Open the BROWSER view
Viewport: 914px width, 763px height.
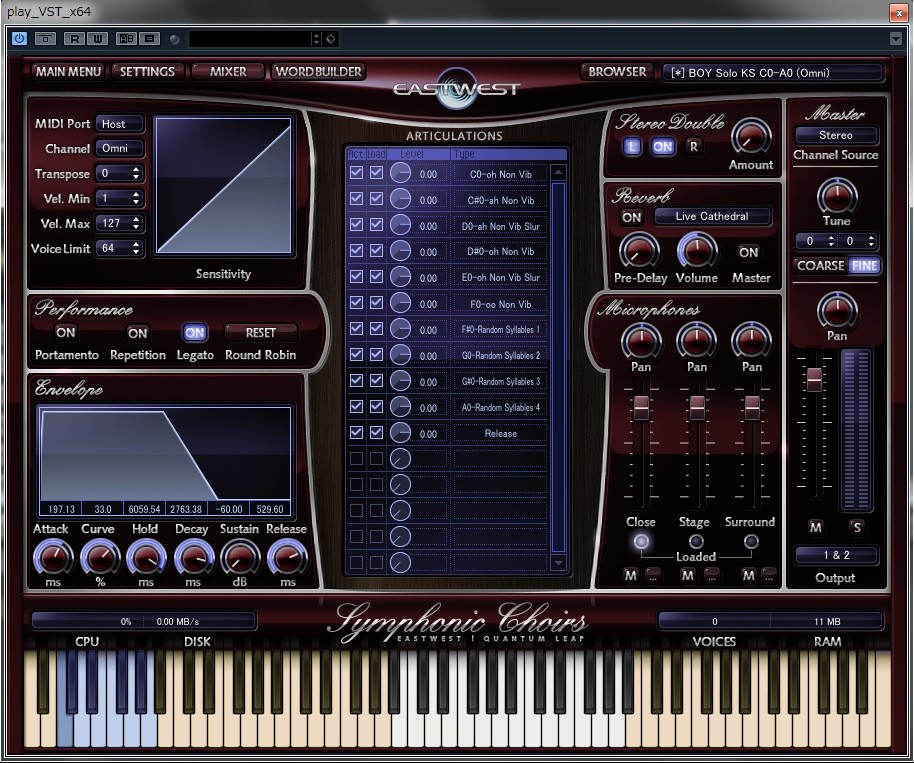tap(617, 72)
